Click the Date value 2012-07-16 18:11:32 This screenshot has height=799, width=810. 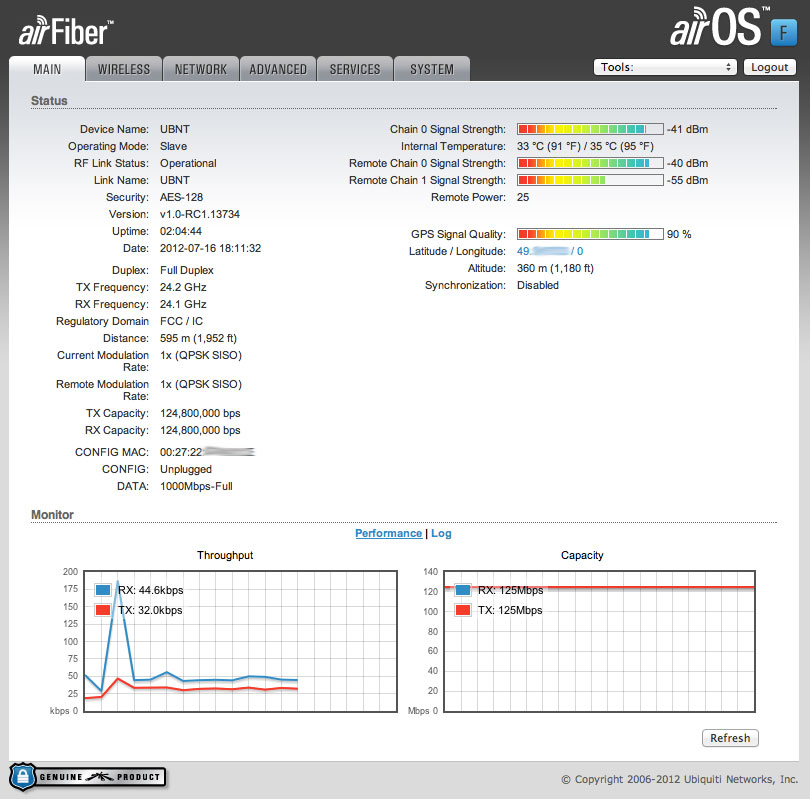[x=210, y=248]
